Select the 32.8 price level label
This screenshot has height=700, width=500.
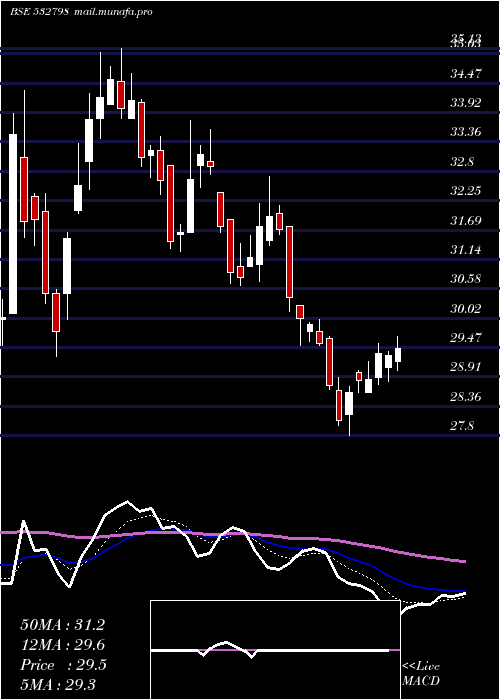coord(462,162)
